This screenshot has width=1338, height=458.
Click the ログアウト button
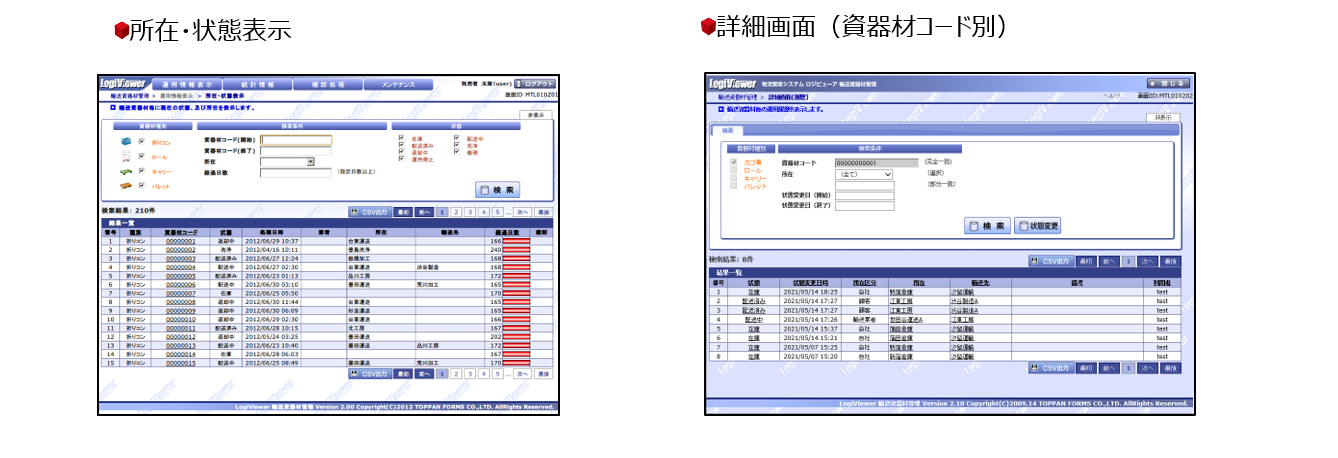pos(535,84)
